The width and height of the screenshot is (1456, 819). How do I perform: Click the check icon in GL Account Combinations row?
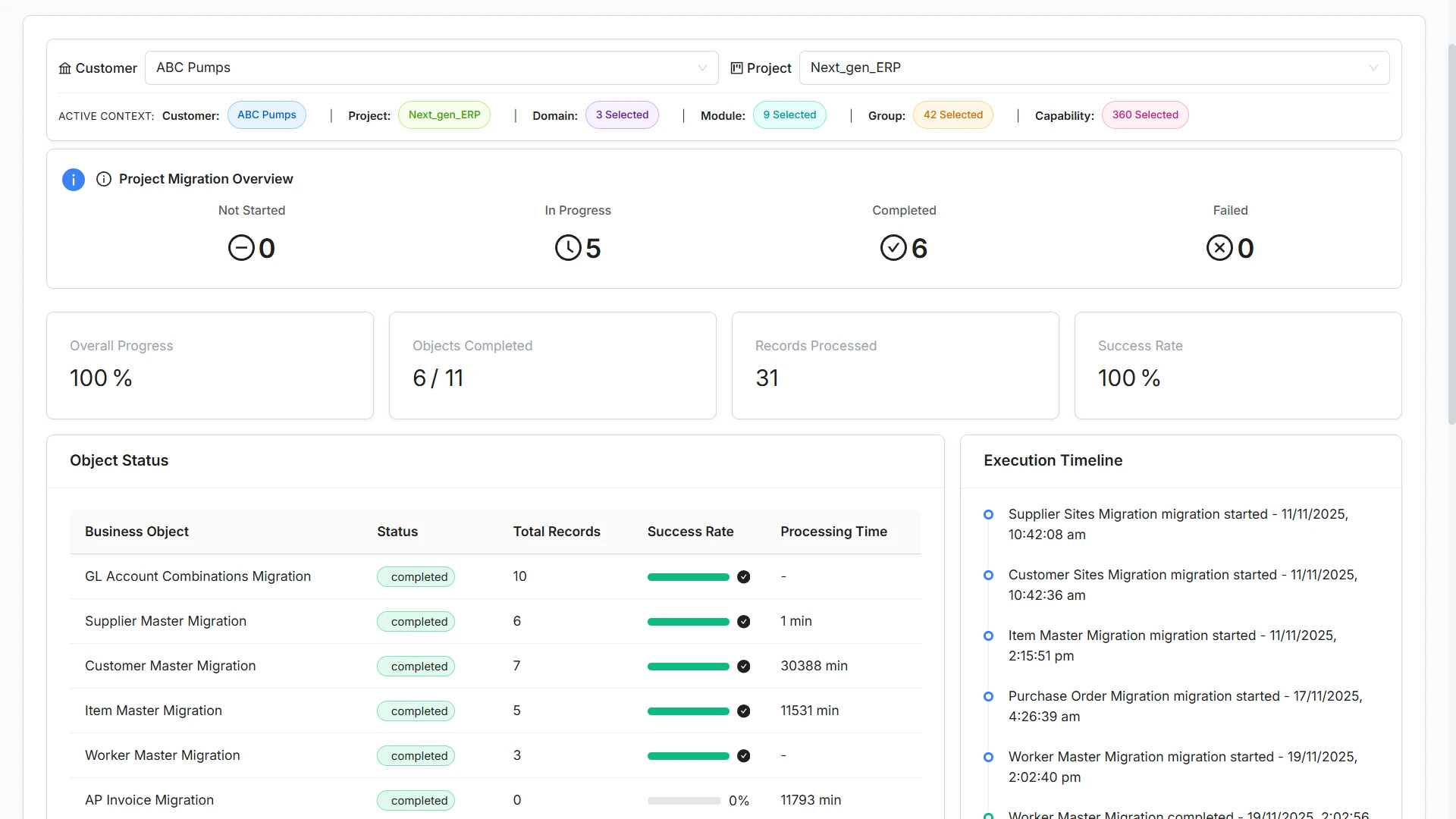pos(744,577)
